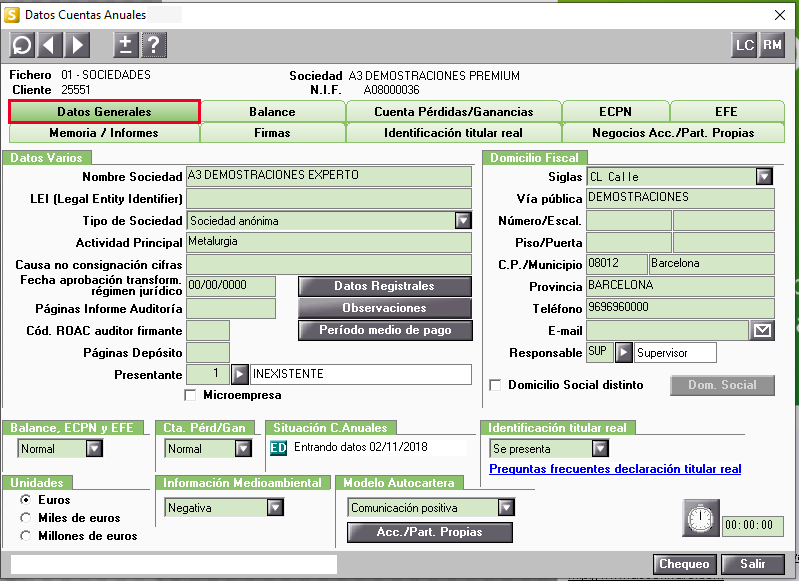The width and height of the screenshot is (799, 581).
Task: Expand Tipo de Sociedad dropdown
Action: click(x=463, y=221)
